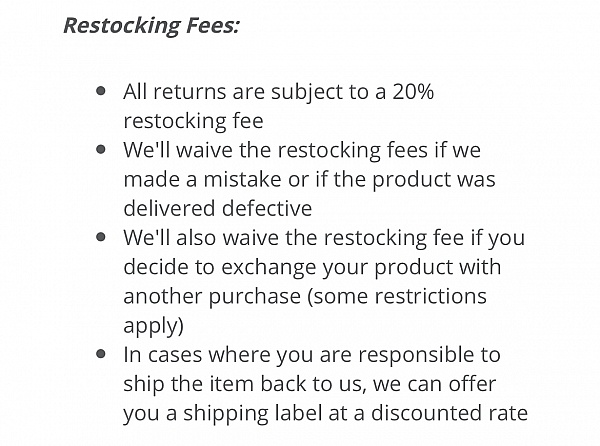Click "decide to exchange your product with" line
Viewport: 600px width, 446px height.
point(312,268)
